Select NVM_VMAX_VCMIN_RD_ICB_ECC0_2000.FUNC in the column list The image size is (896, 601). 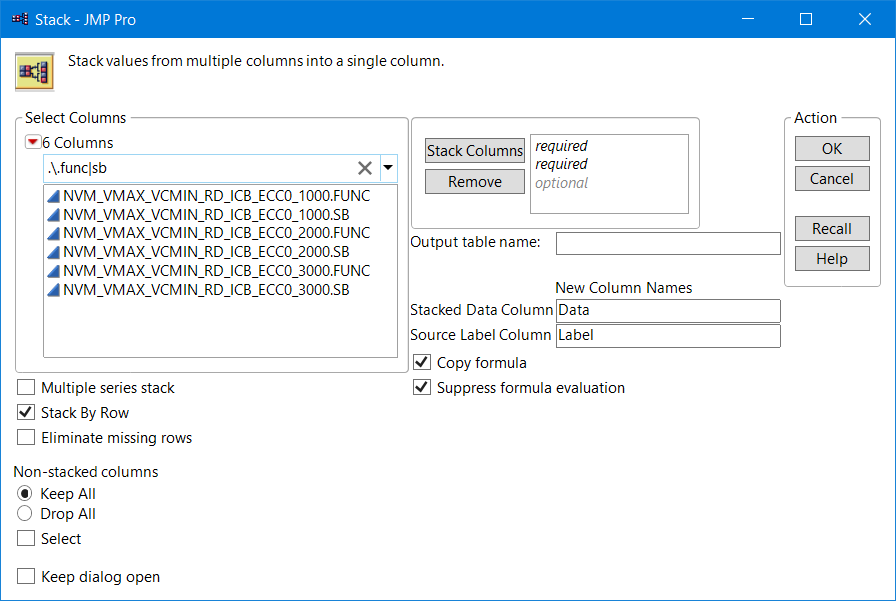point(216,234)
